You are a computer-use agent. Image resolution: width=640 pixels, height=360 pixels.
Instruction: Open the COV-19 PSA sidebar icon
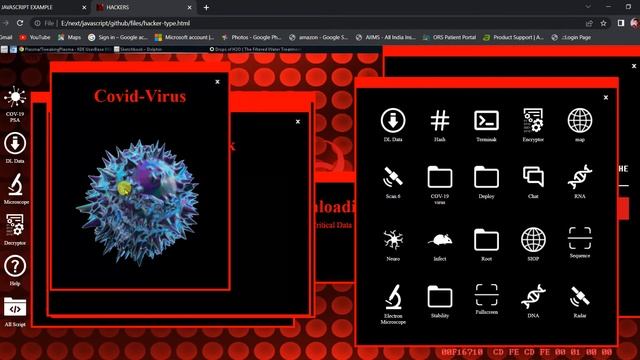[15, 104]
